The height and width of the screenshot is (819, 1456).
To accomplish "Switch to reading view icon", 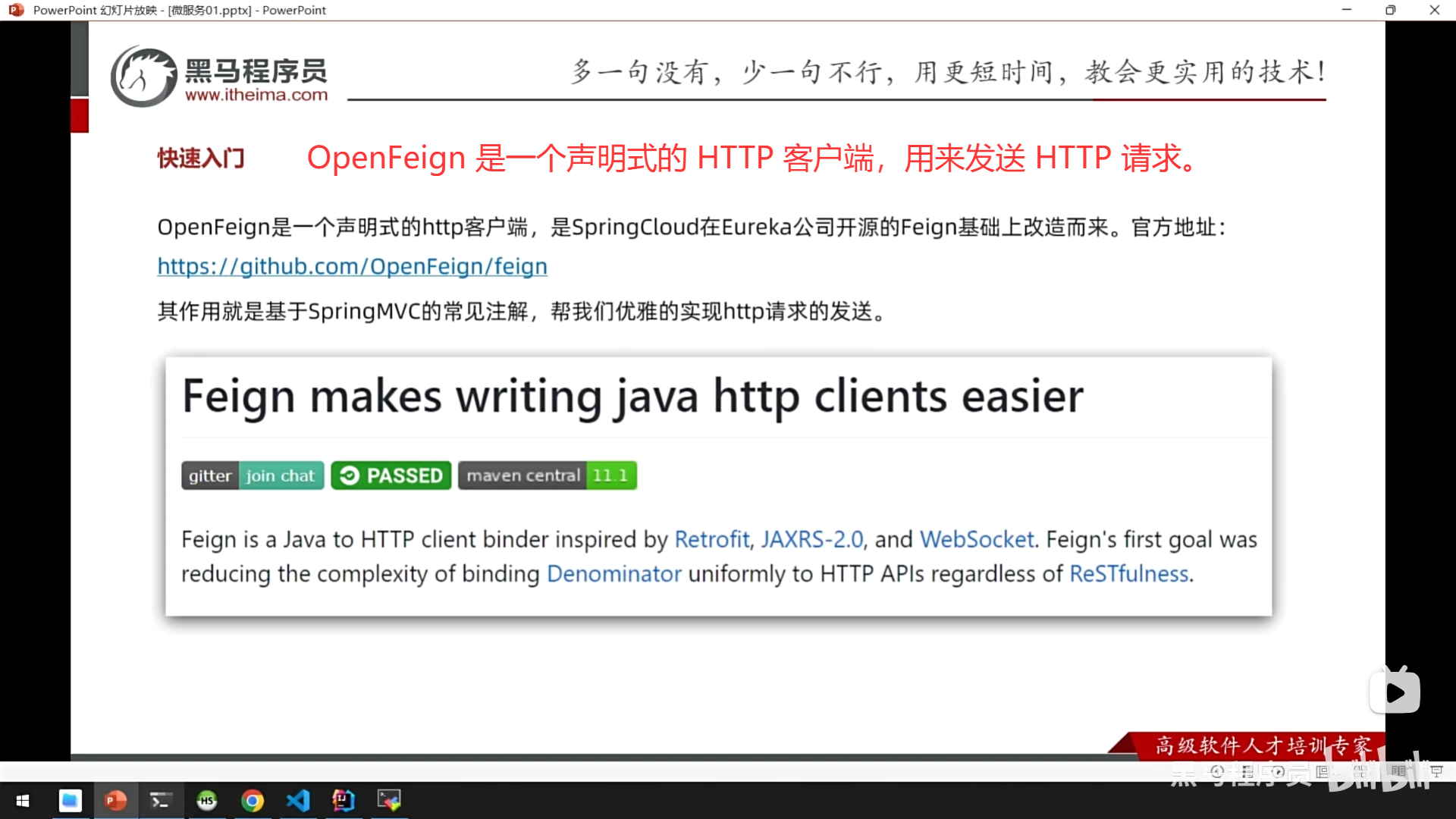I will click(x=1398, y=771).
